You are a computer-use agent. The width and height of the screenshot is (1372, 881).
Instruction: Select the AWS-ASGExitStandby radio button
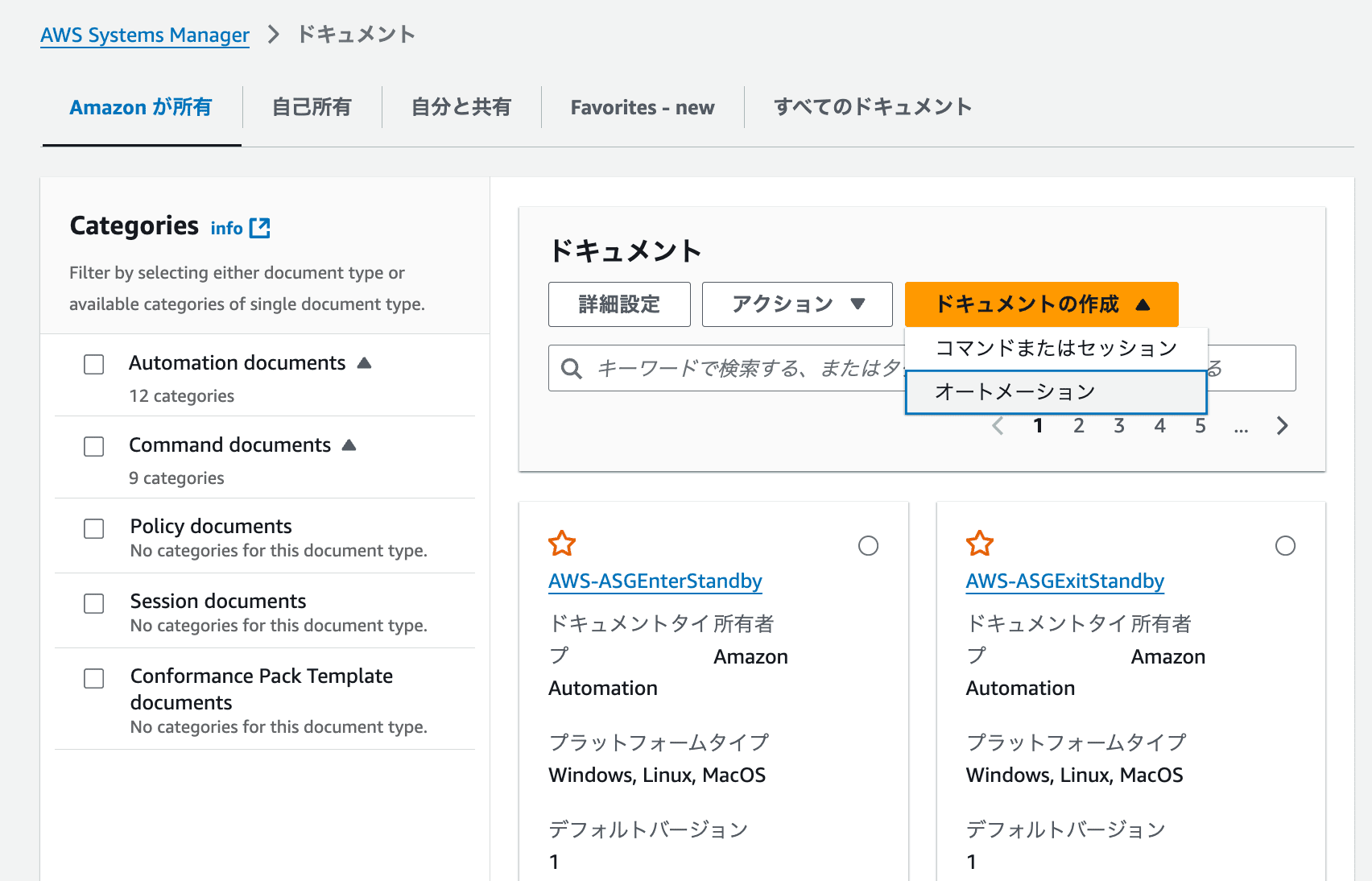pos(1286,546)
